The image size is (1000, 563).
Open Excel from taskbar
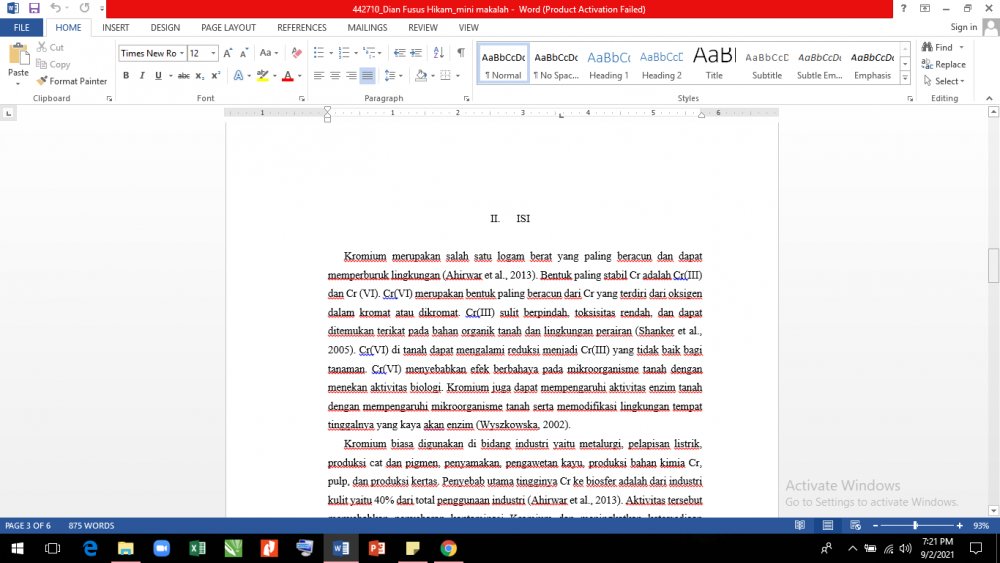[x=197, y=548]
